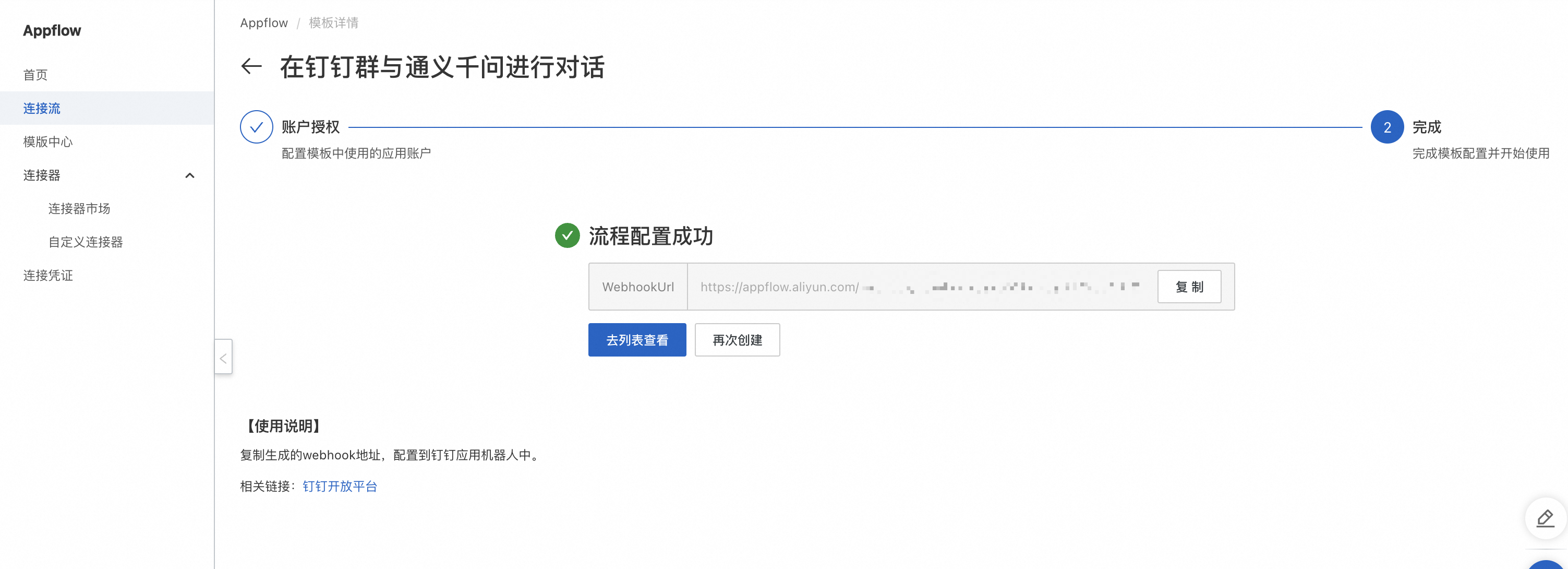Click the step 2 completion circle
1568x569 pixels.
click(x=1386, y=127)
